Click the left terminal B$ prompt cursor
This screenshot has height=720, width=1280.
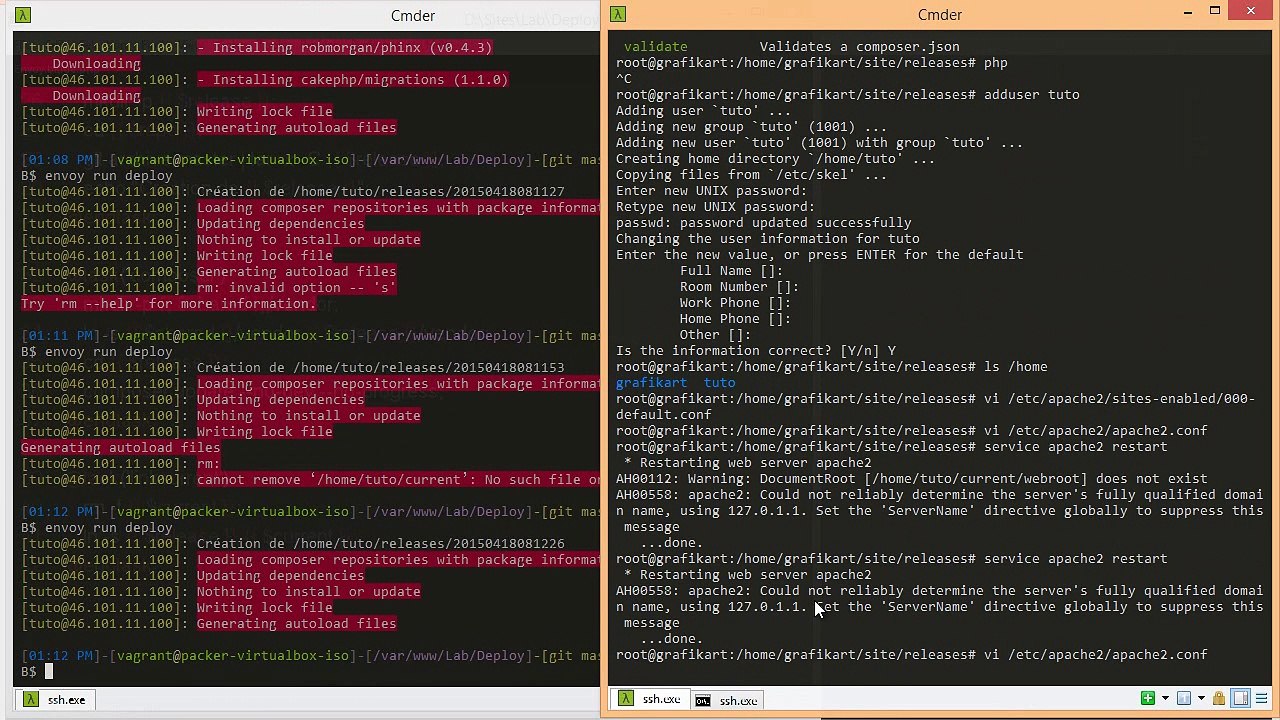tap(48, 671)
